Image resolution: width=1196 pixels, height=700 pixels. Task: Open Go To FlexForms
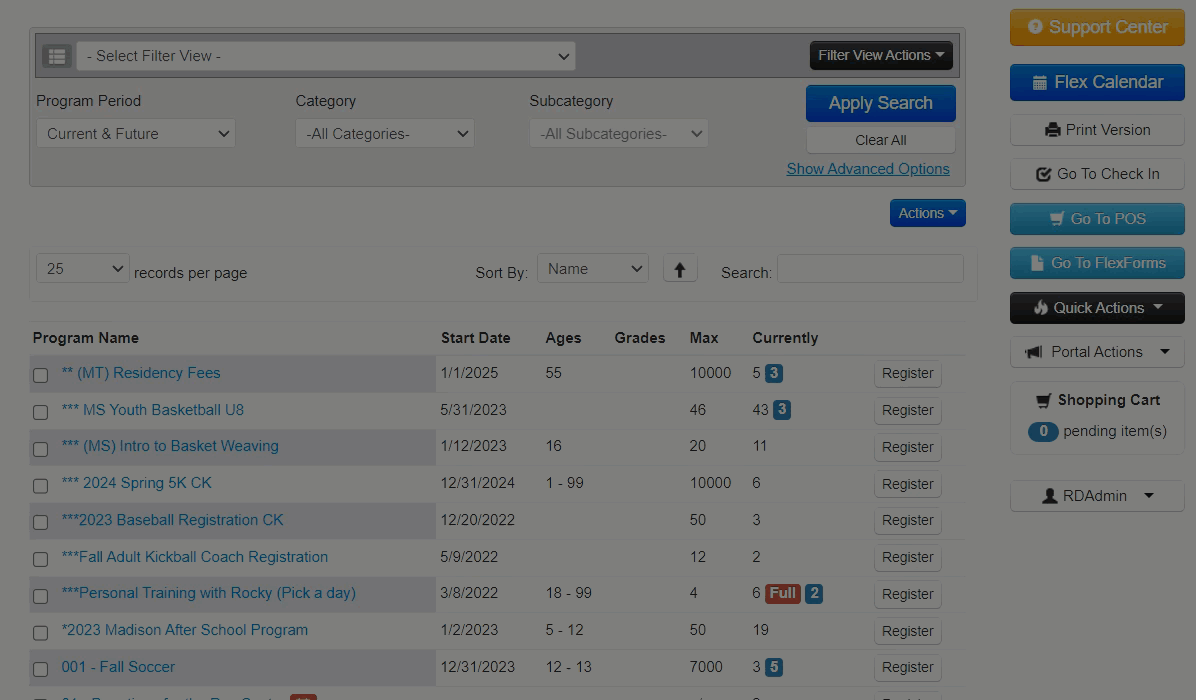1097,263
